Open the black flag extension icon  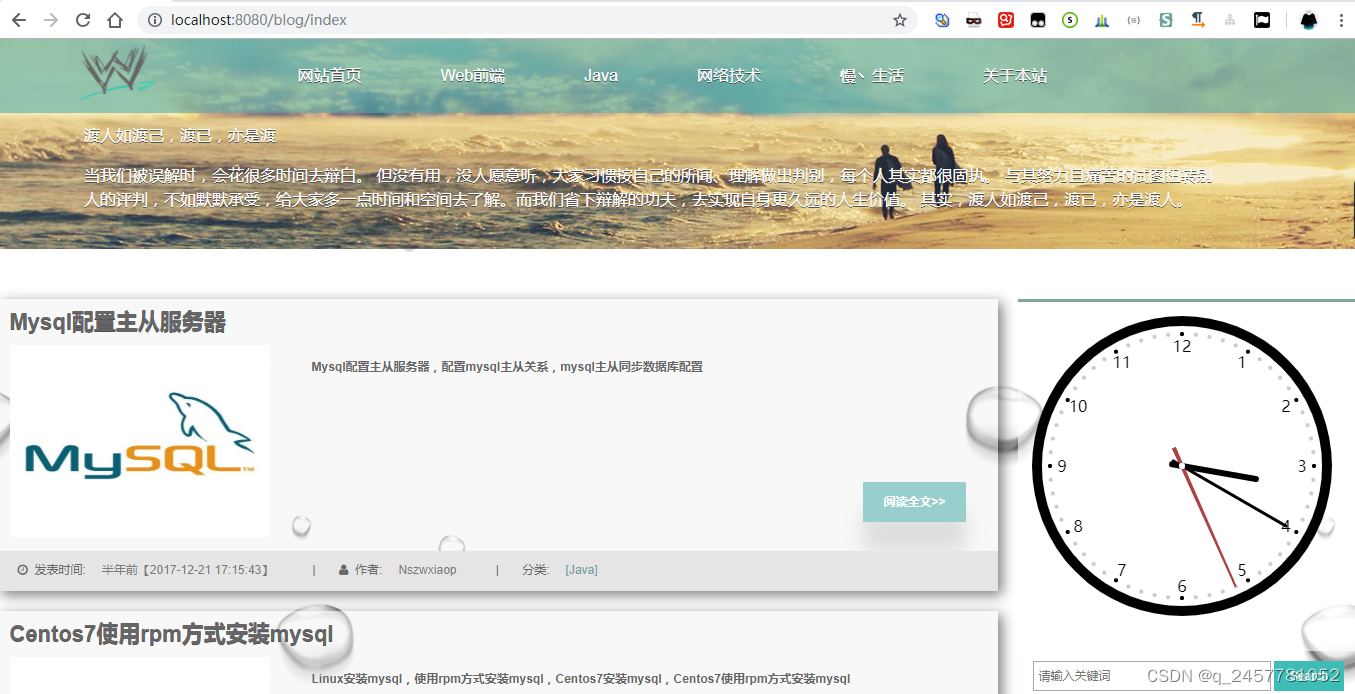pos(1262,20)
